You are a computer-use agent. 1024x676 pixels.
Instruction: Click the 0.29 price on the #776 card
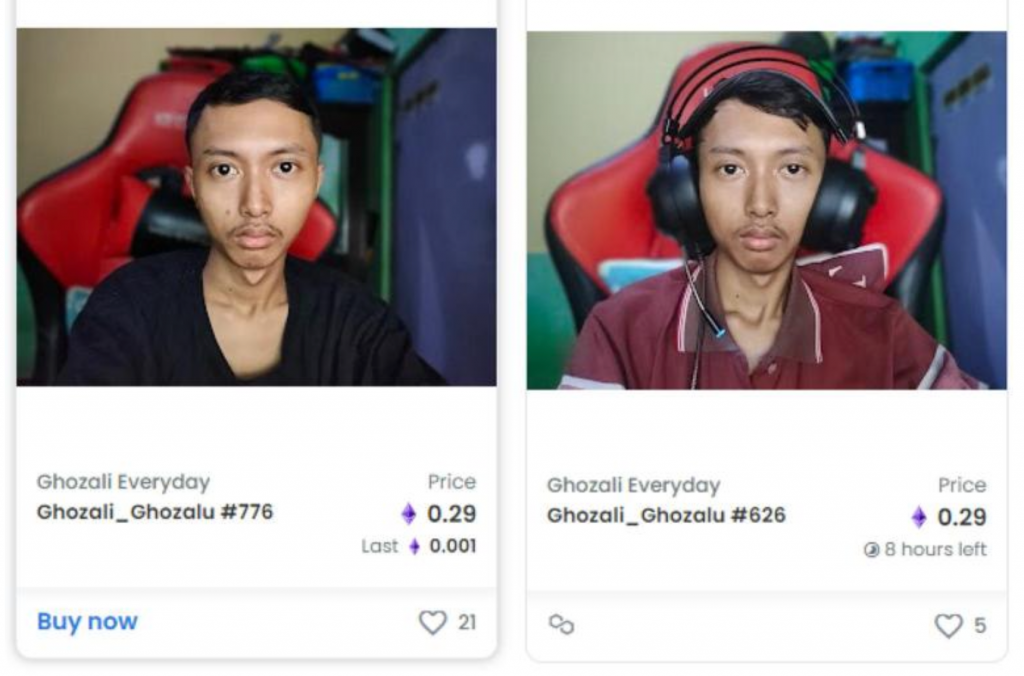point(452,514)
